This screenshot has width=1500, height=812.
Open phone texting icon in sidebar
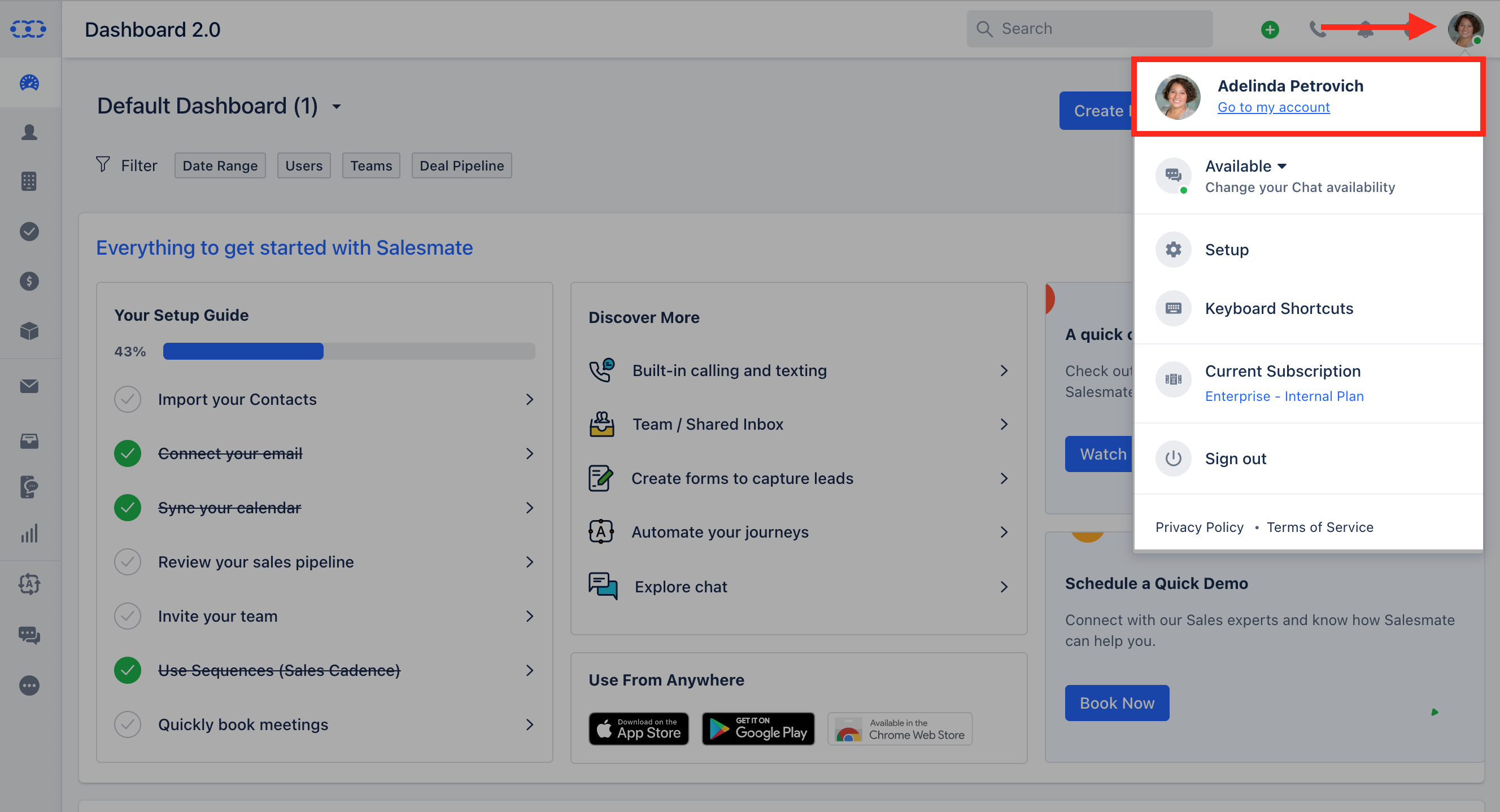[x=29, y=487]
